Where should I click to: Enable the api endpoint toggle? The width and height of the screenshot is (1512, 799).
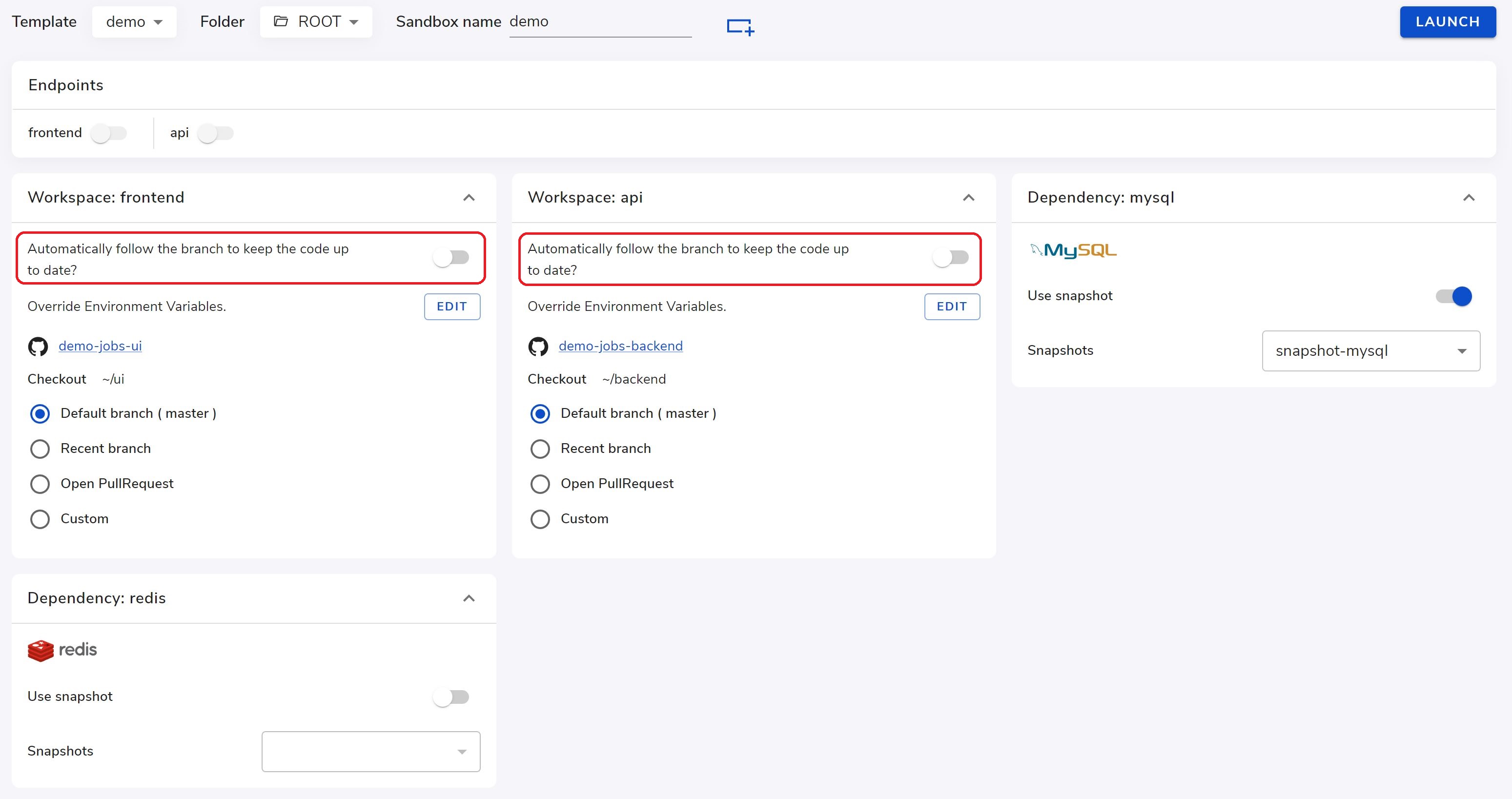click(x=215, y=133)
